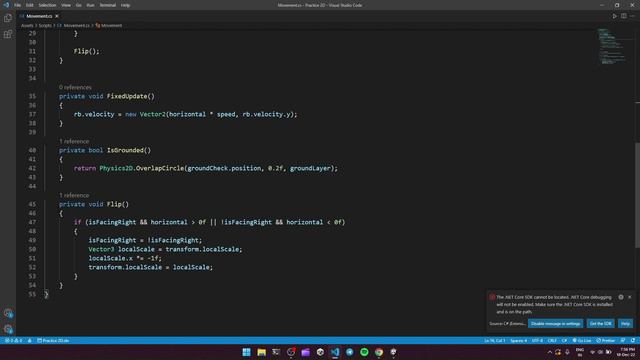Click the Run code play icon
Image resolution: width=640 pixels, height=360 pixels.
pos(614,16)
